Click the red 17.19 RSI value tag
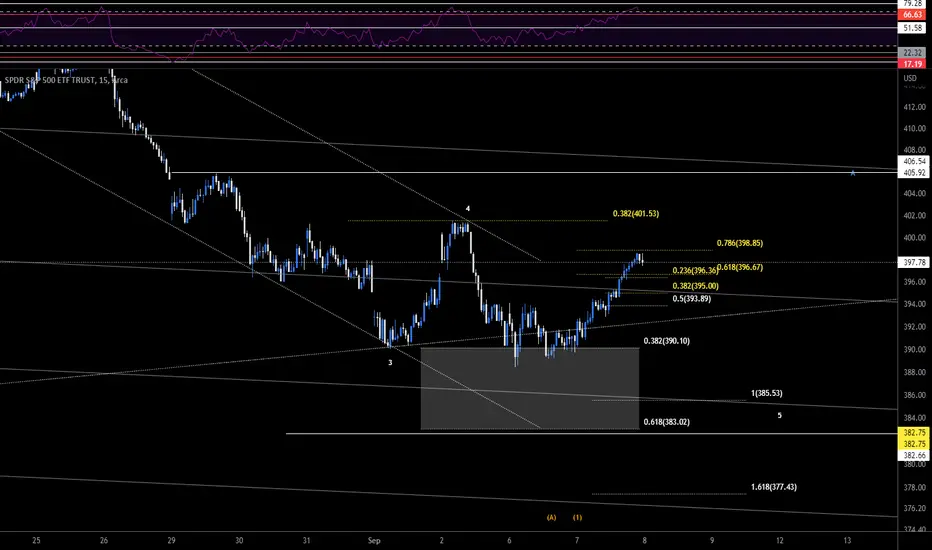 (913, 64)
